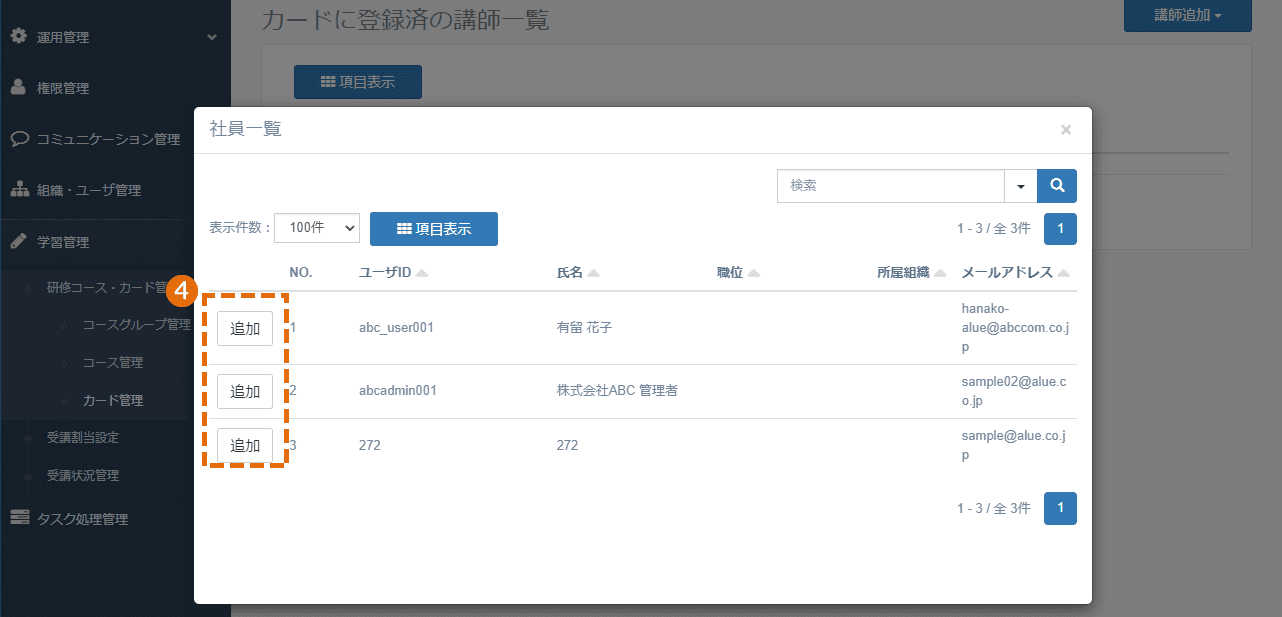Click pencil icon beside 学習管理
The image size is (1282, 617).
pyautogui.click(x=18, y=242)
